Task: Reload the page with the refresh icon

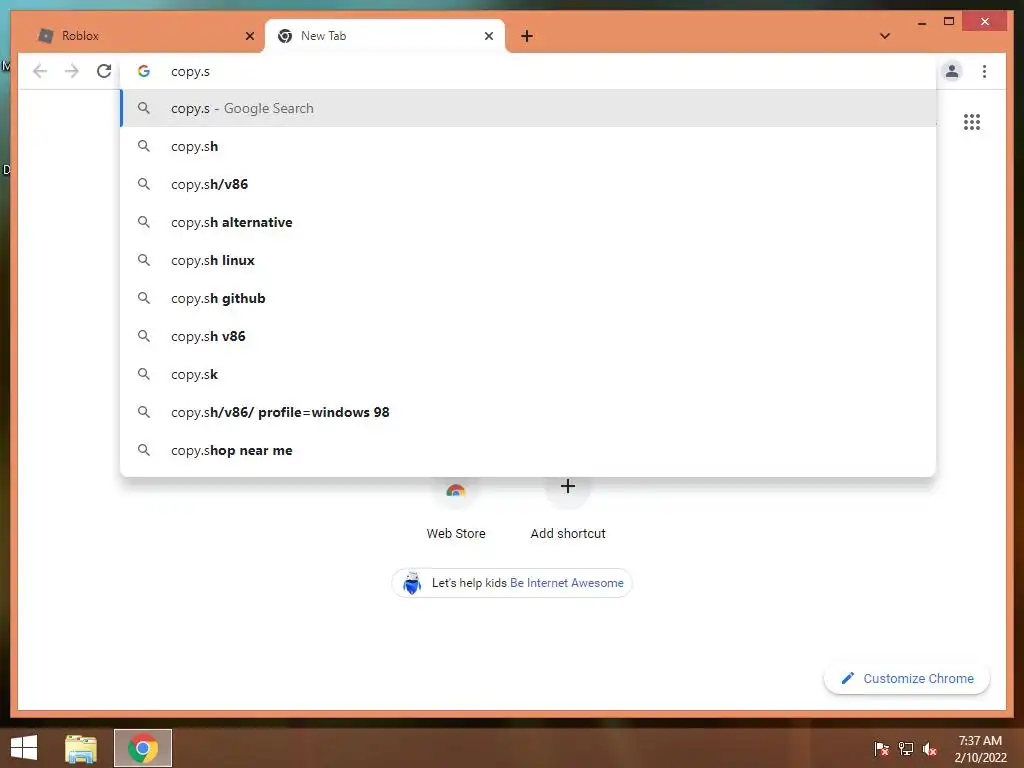Action: [104, 71]
